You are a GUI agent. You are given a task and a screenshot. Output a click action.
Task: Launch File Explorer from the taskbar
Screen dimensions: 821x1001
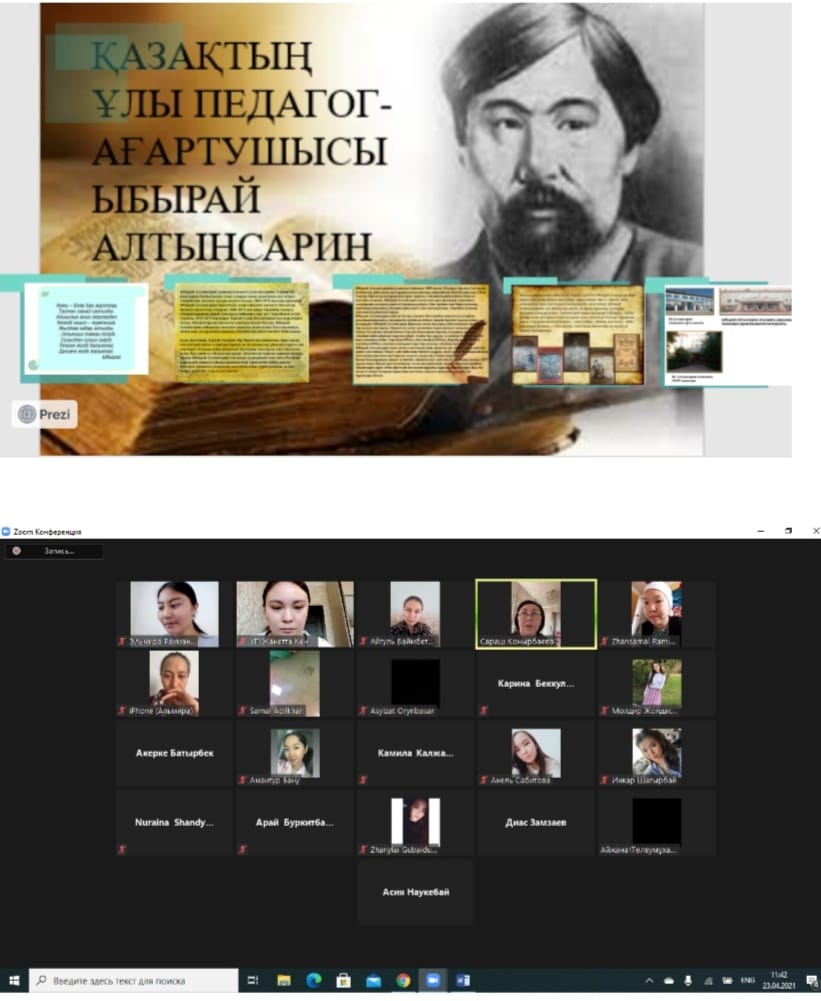pos(283,980)
